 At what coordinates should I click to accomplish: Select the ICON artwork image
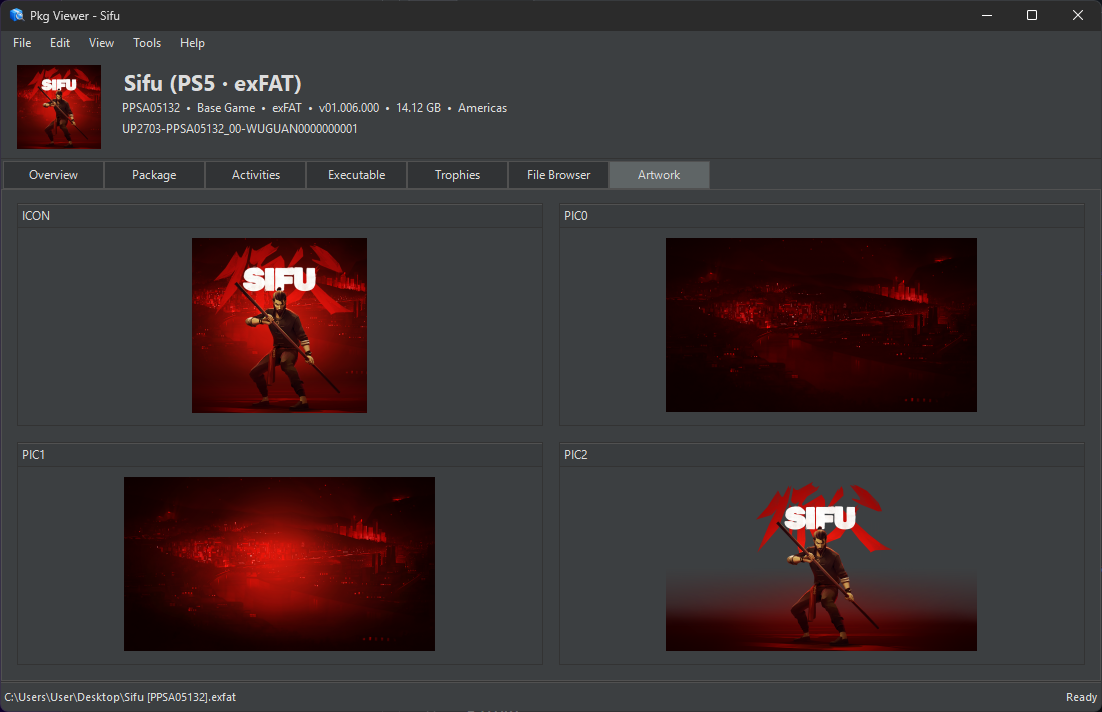pos(279,325)
